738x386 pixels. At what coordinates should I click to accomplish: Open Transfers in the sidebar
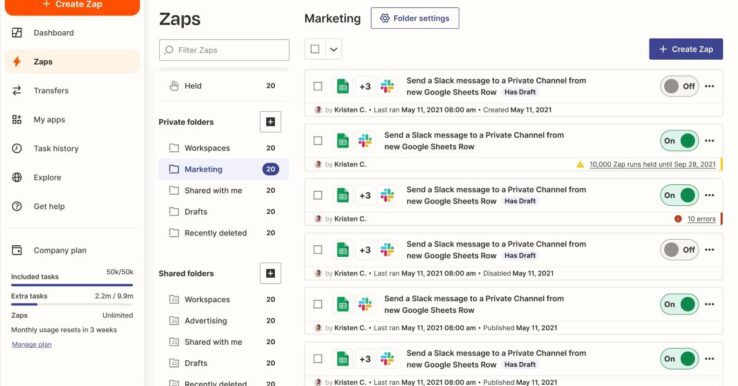tap(72, 90)
